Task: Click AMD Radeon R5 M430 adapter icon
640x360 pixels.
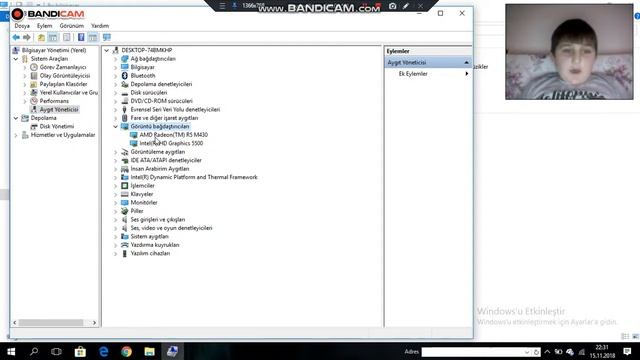Action: tap(133, 135)
